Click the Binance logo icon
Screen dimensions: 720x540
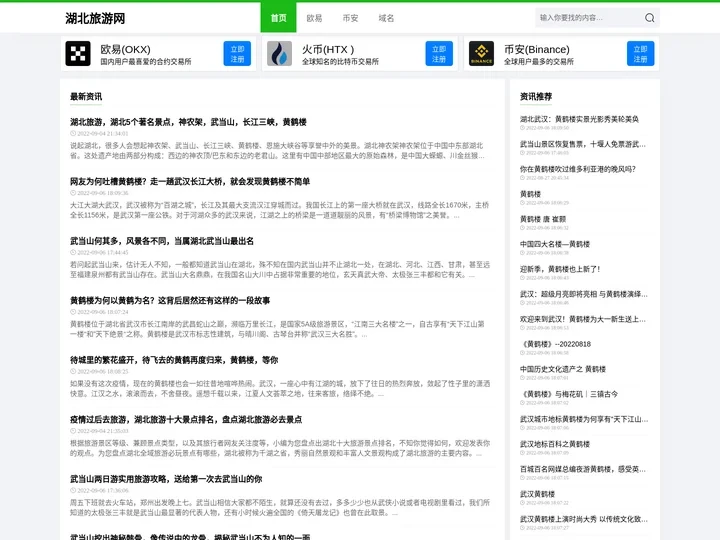[x=481, y=53]
